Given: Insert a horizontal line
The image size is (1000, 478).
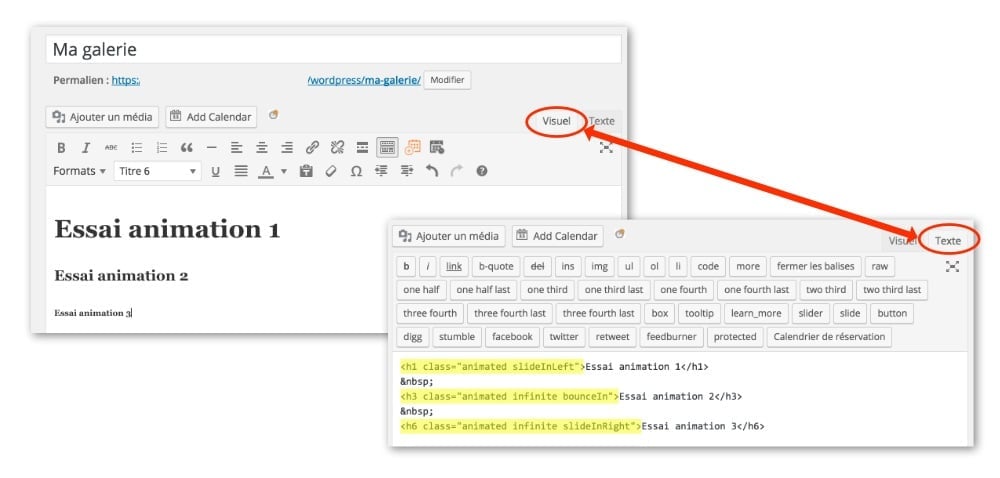Looking at the screenshot, I should [x=212, y=148].
